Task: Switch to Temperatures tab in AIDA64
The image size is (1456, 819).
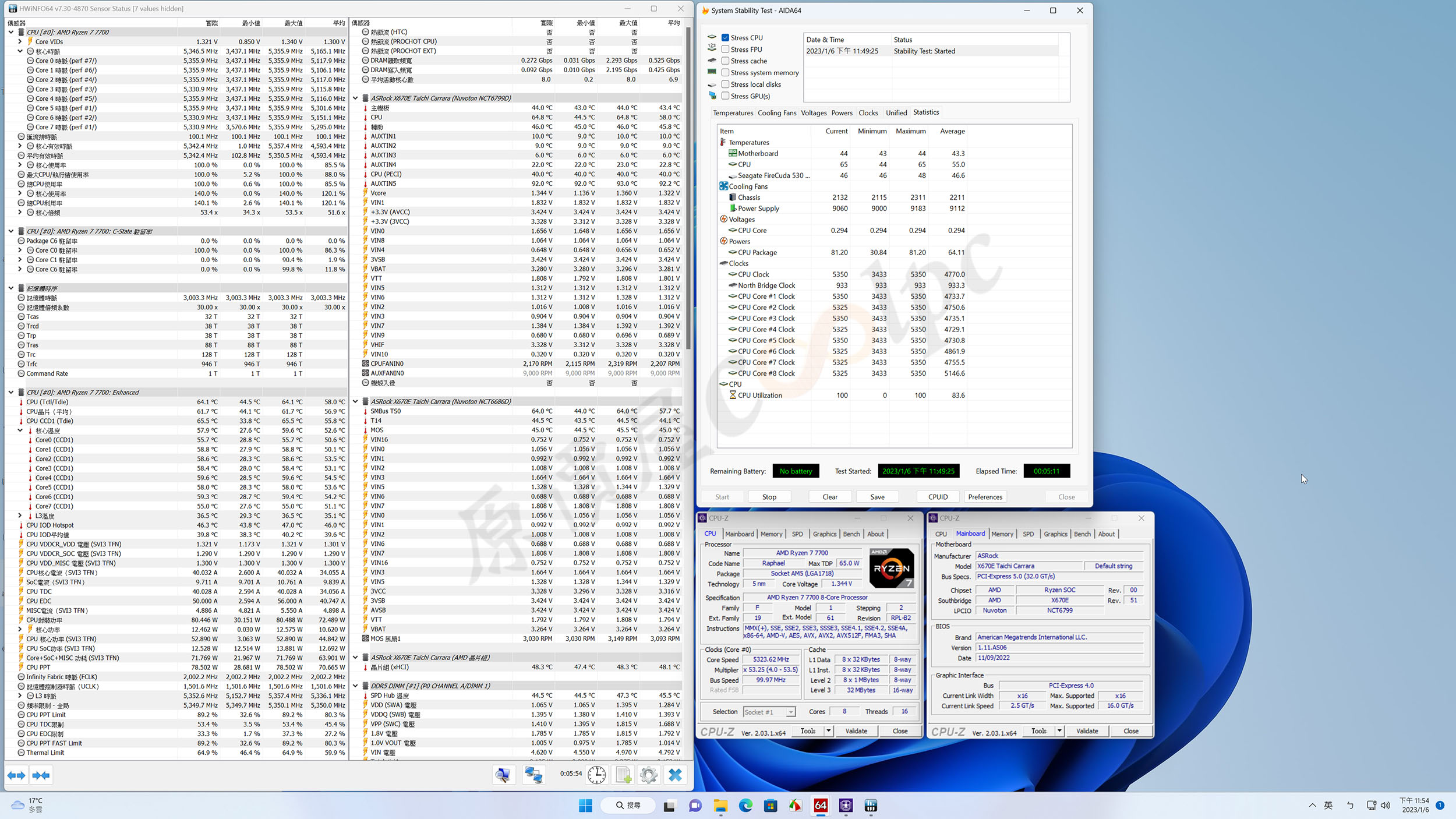Action: click(x=733, y=113)
